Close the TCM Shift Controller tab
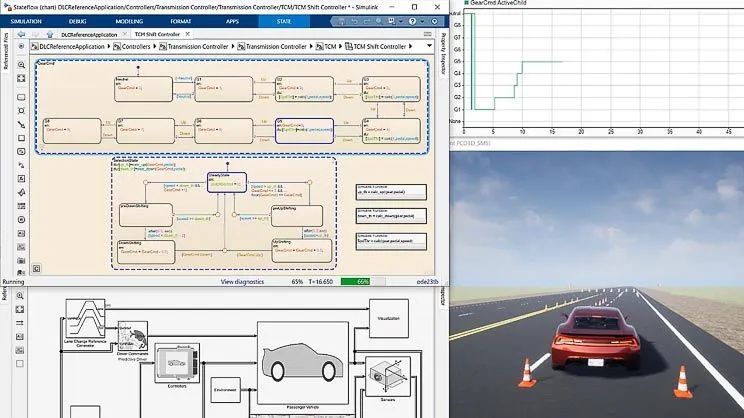 [184, 33]
